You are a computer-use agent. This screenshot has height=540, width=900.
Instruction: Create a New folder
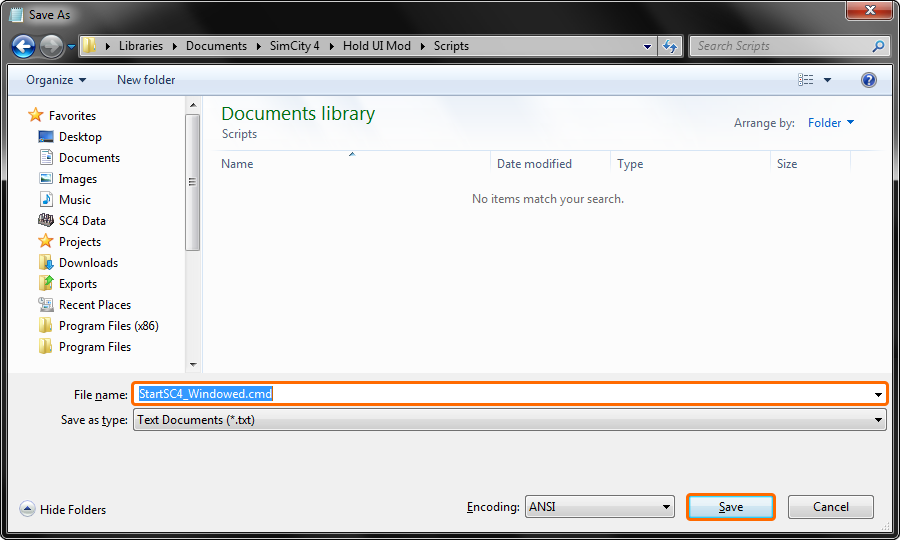(x=146, y=80)
